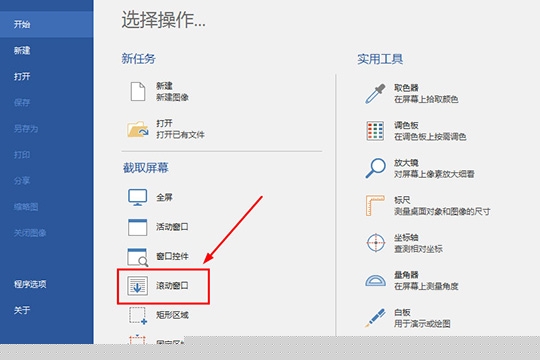Click the 调色板 color grid icon
The width and height of the screenshot is (540, 360).
coord(375,131)
